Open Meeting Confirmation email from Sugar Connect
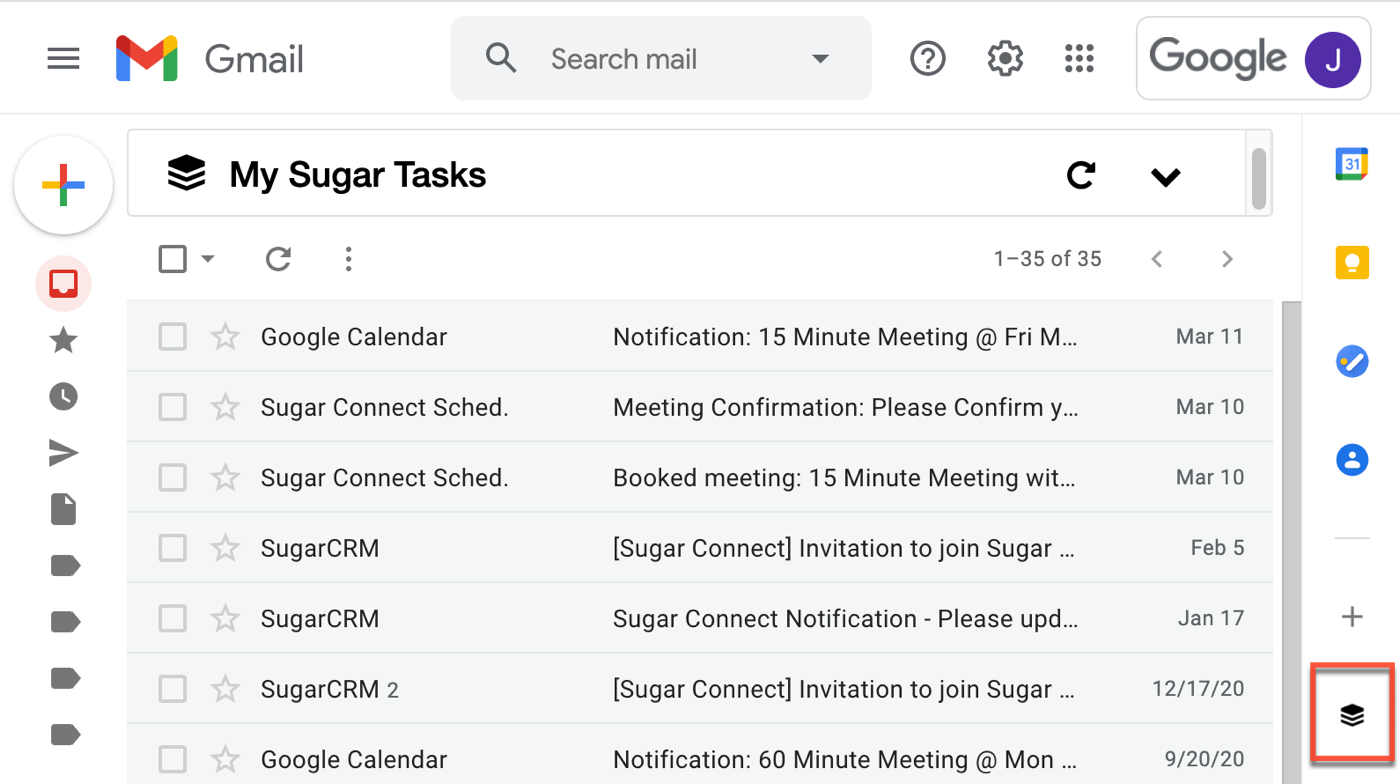Screen dimensions: 1400x784 (x=844, y=407)
